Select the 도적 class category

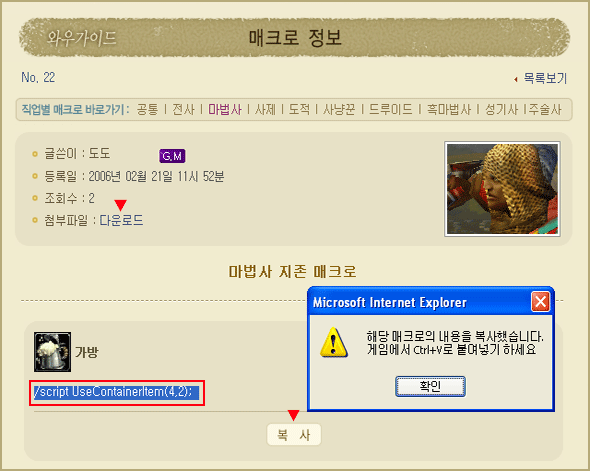click(x=299, y=109)
